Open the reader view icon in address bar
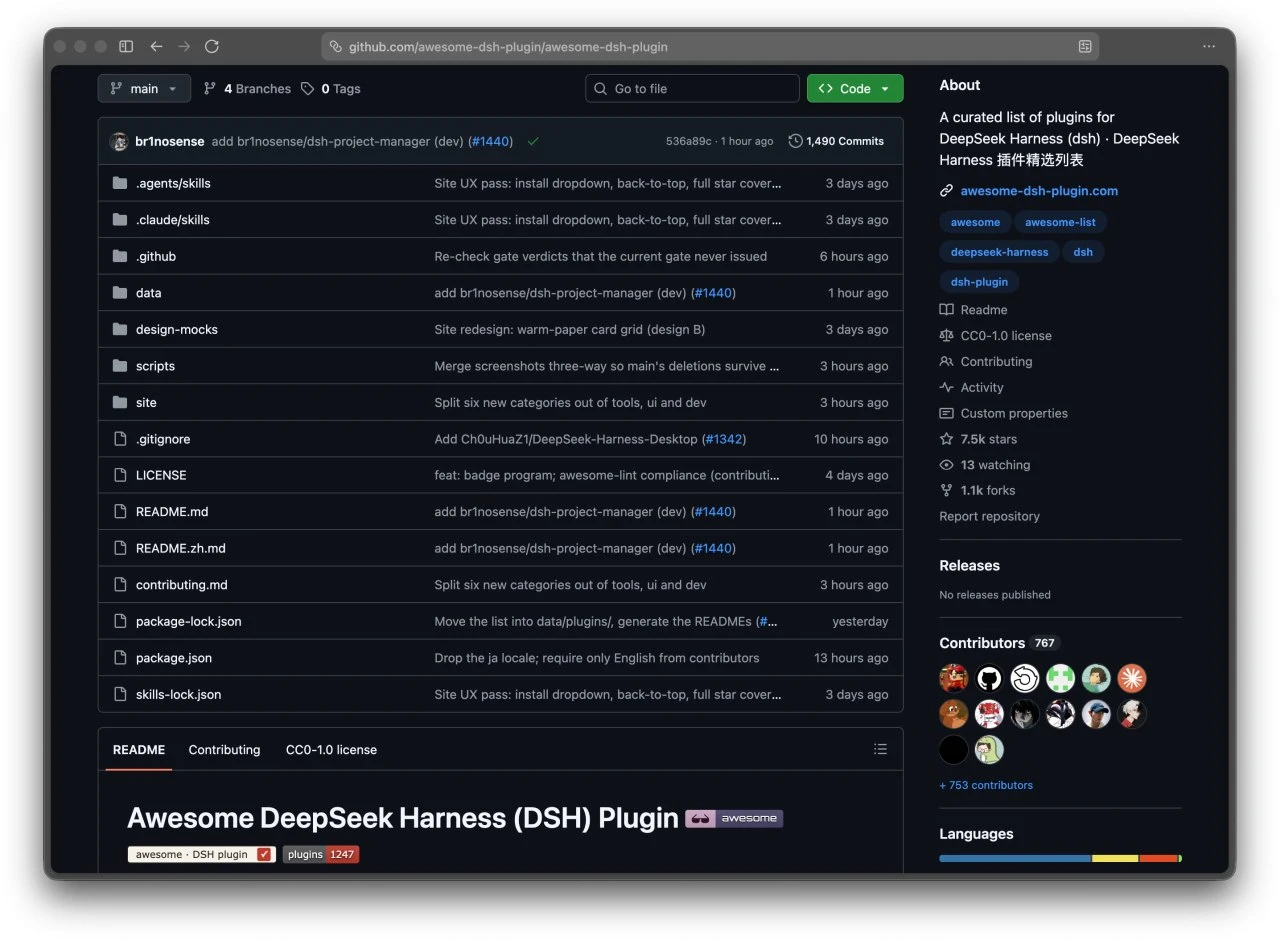This screenshot has width=1280, height=940. tap(1085, 46)
